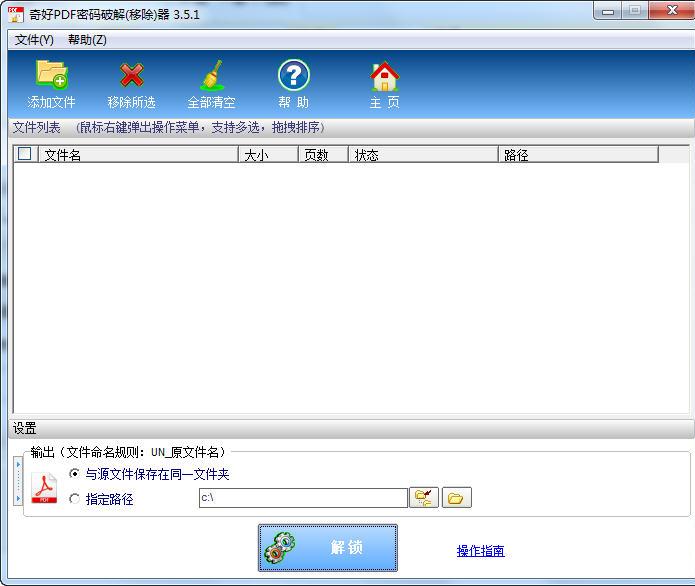Screen dimensions: 695x586
Task: Collapse the settings panel using upper left arrow
Action: click(19, 464)
